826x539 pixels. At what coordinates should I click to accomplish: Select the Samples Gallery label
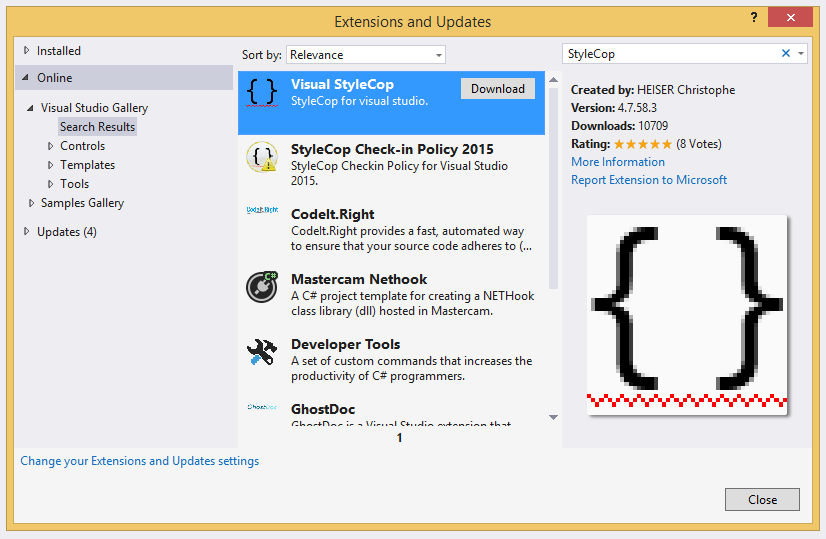point(82,203)
